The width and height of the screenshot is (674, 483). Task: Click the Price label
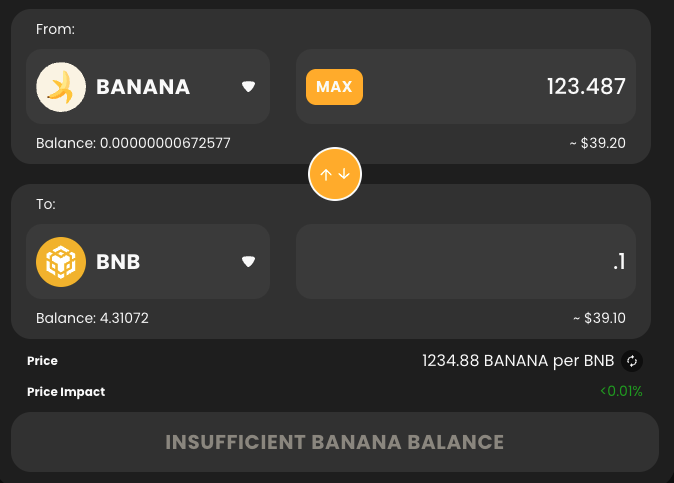(x=42, y=361)
